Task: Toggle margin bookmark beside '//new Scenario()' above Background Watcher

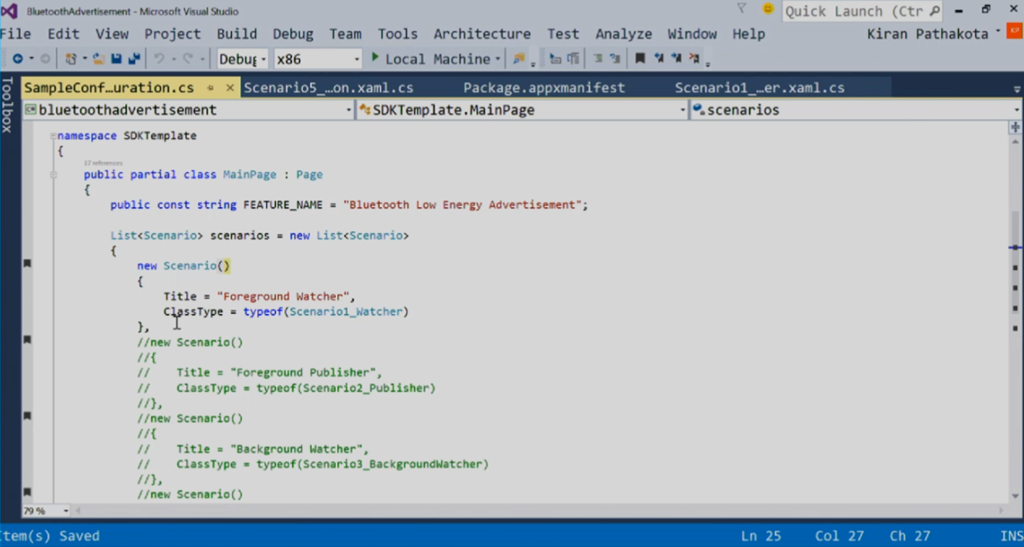Action: click(x=27, y=415)
